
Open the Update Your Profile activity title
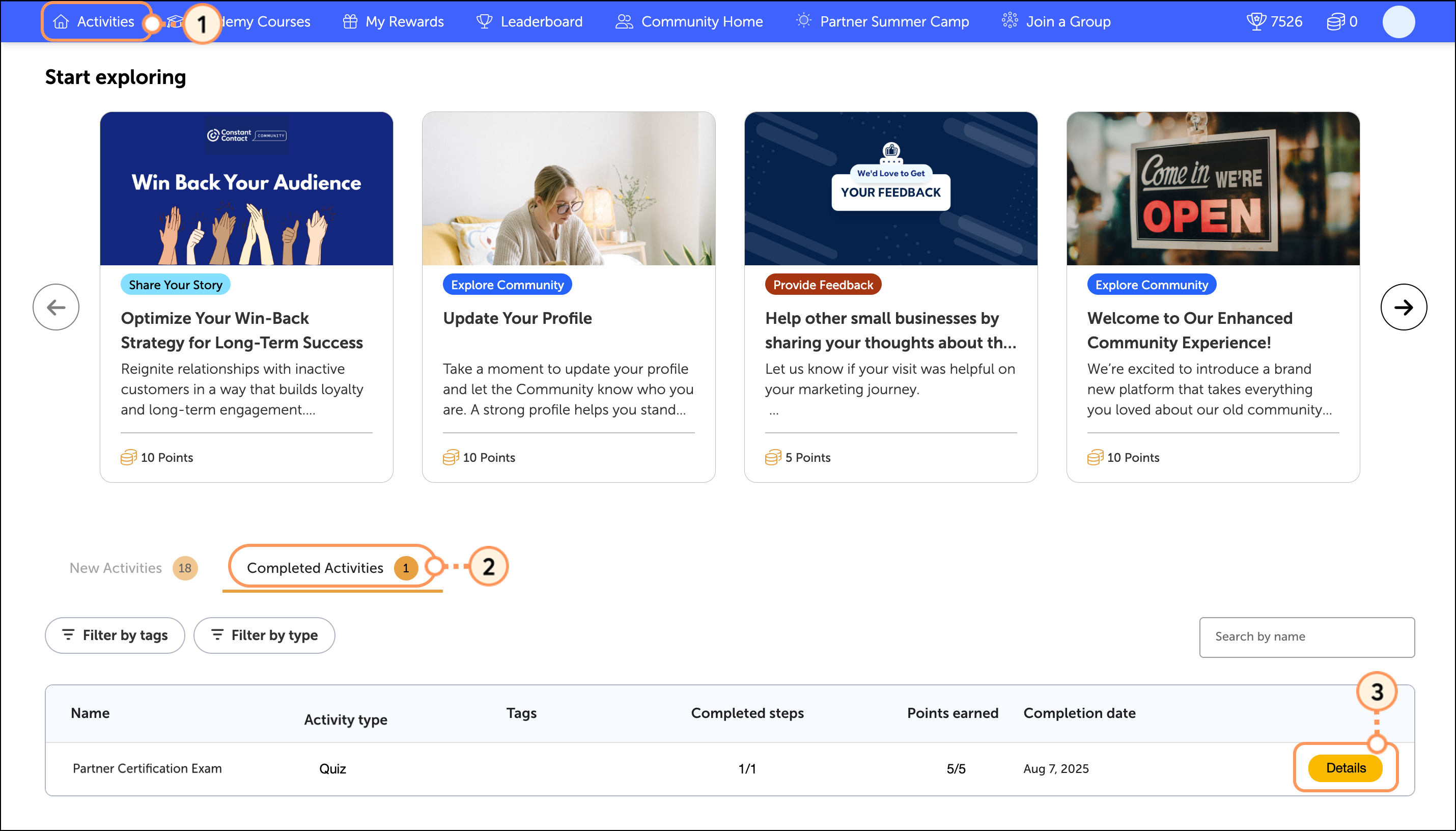pyautogui.click(x=517, y=318)
